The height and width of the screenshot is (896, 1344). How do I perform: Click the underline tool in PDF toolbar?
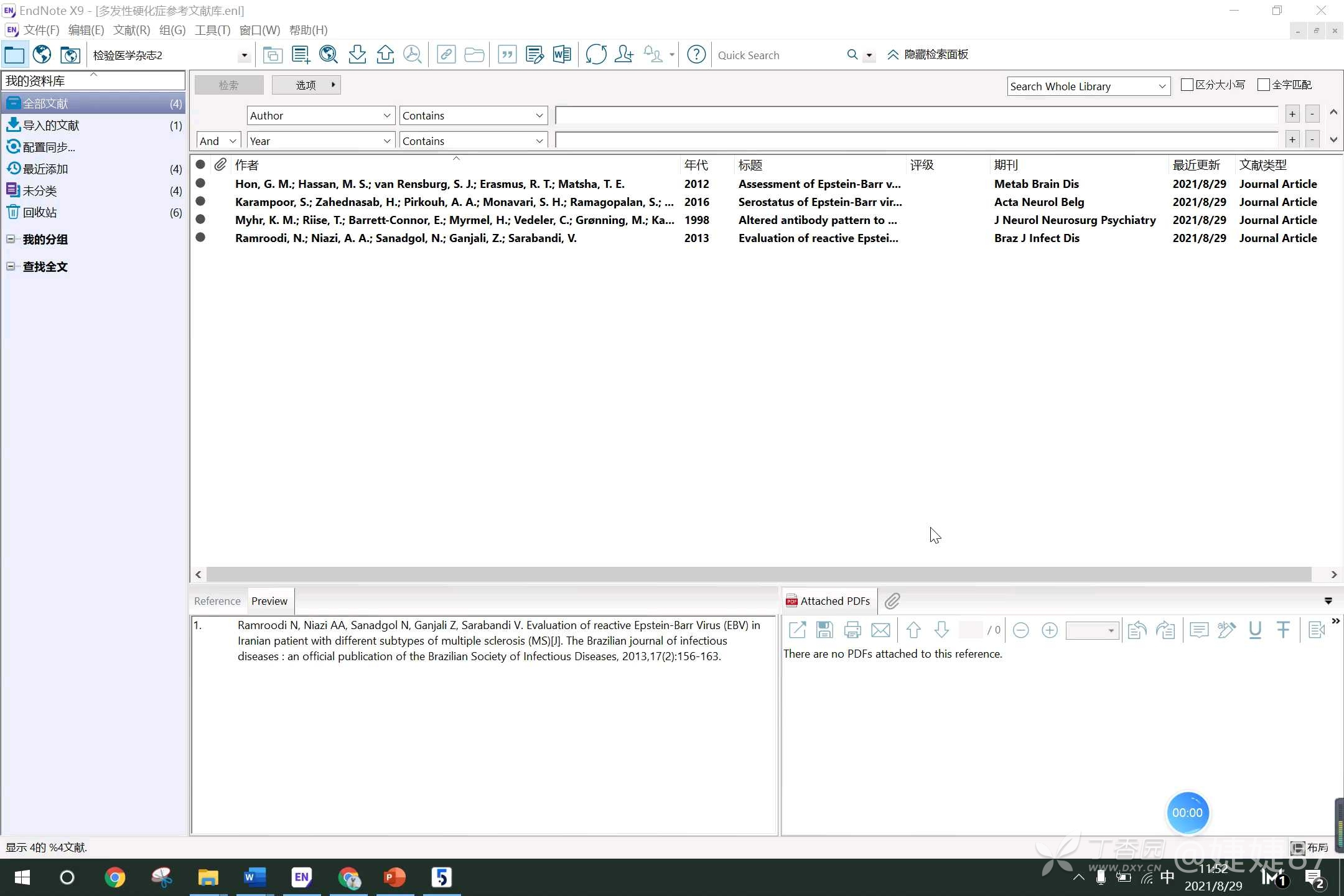pos(1255,630)
